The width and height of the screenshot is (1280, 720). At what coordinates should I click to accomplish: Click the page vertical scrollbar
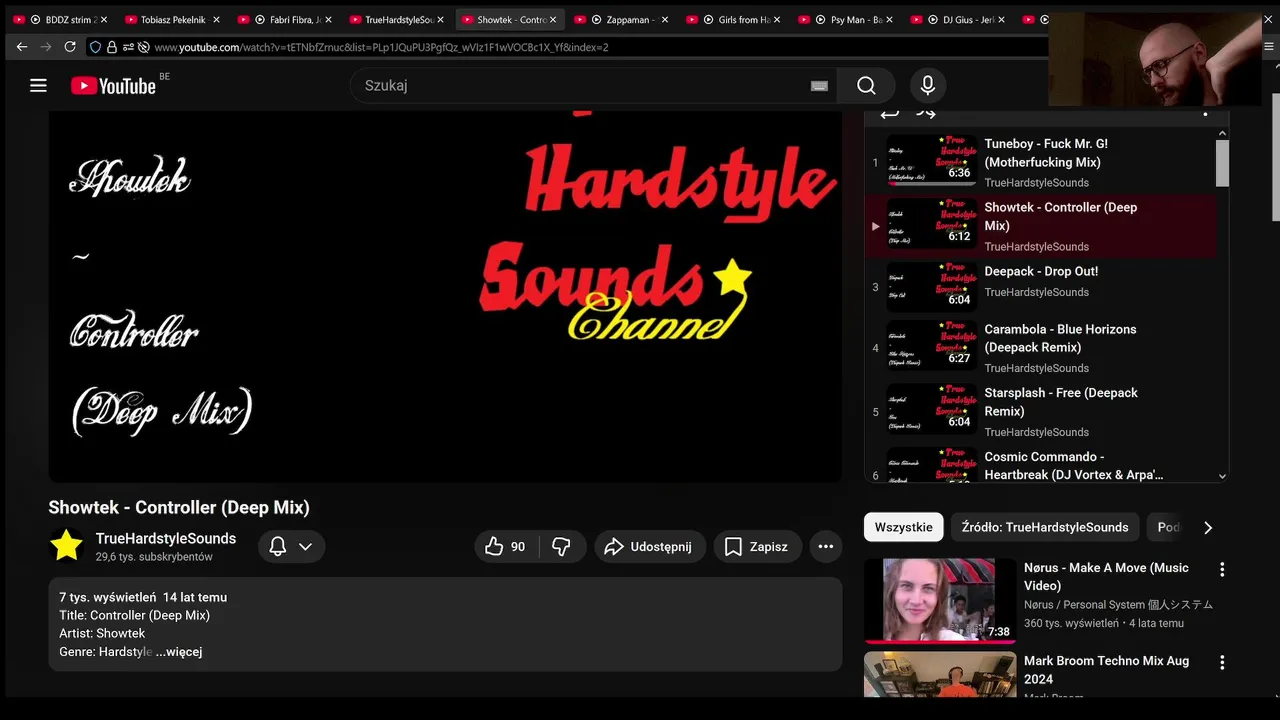(1275, 157)
